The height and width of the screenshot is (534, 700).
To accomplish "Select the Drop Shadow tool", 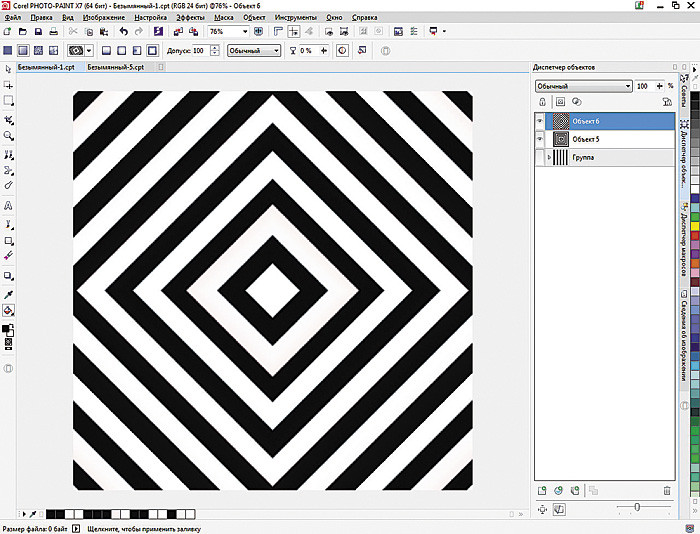I will (x=8, y=275).
